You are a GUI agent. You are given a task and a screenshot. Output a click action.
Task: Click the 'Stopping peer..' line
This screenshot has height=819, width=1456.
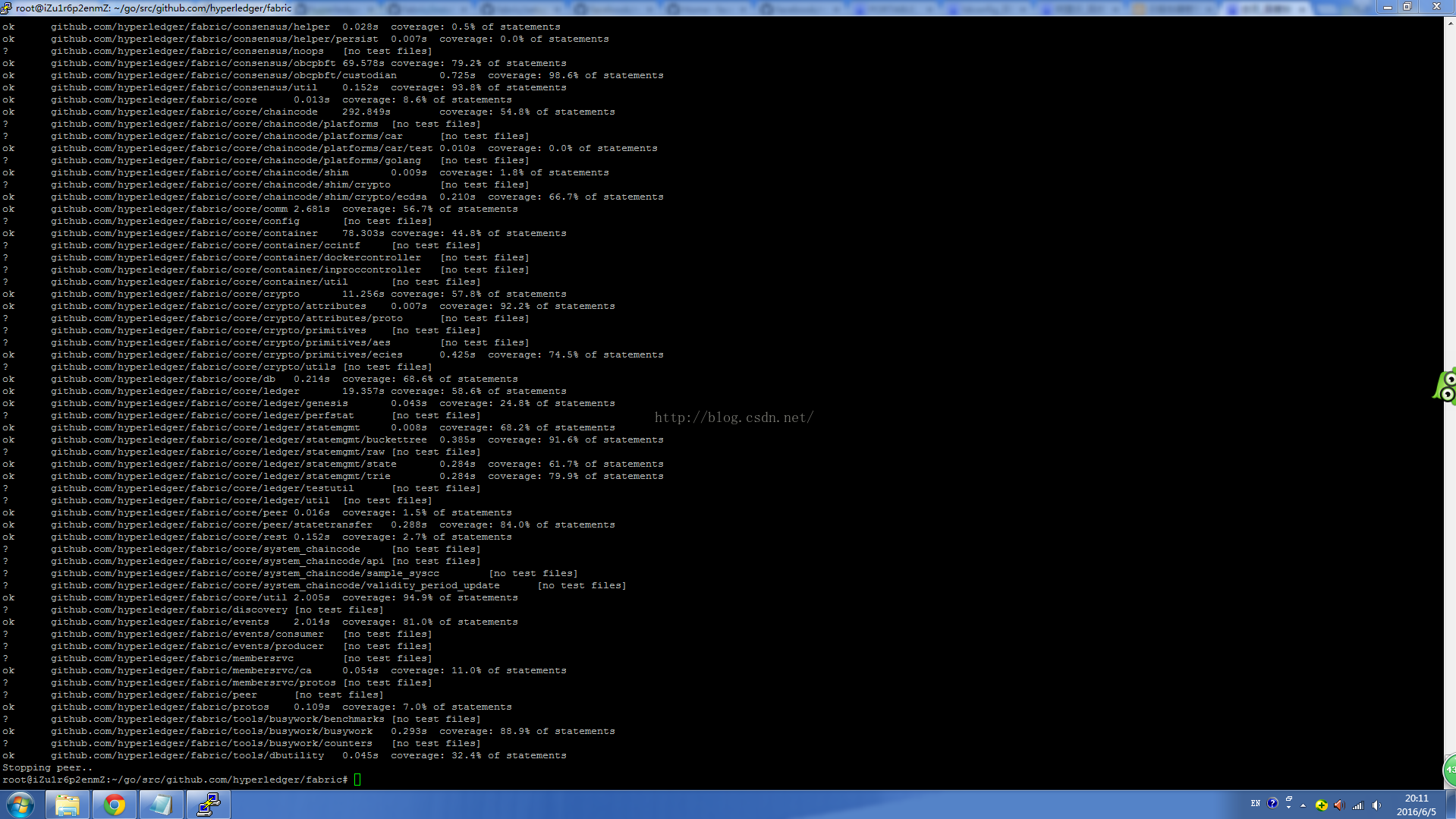(x=47, y=767)
